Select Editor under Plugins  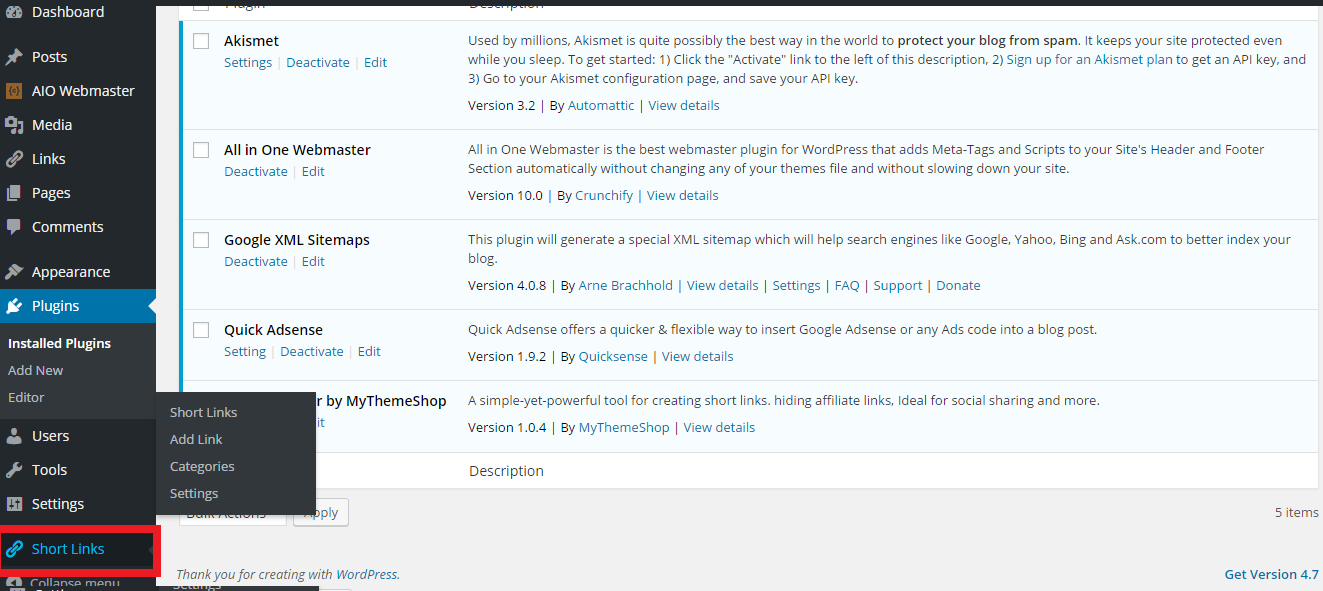[26, 397]
